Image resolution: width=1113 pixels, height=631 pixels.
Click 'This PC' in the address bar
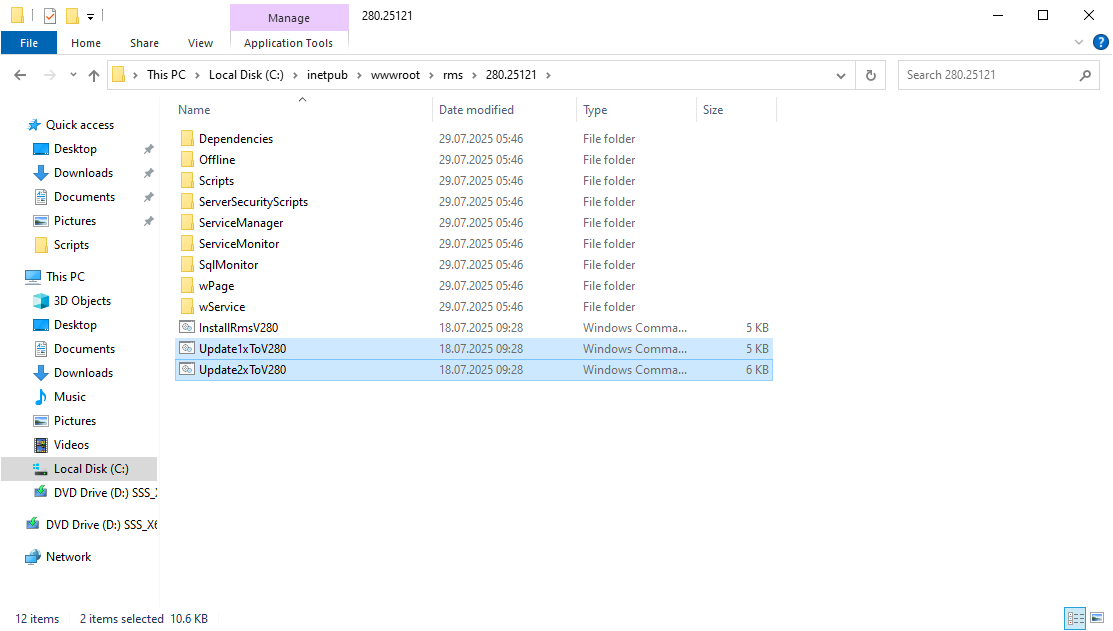point(166,75)
